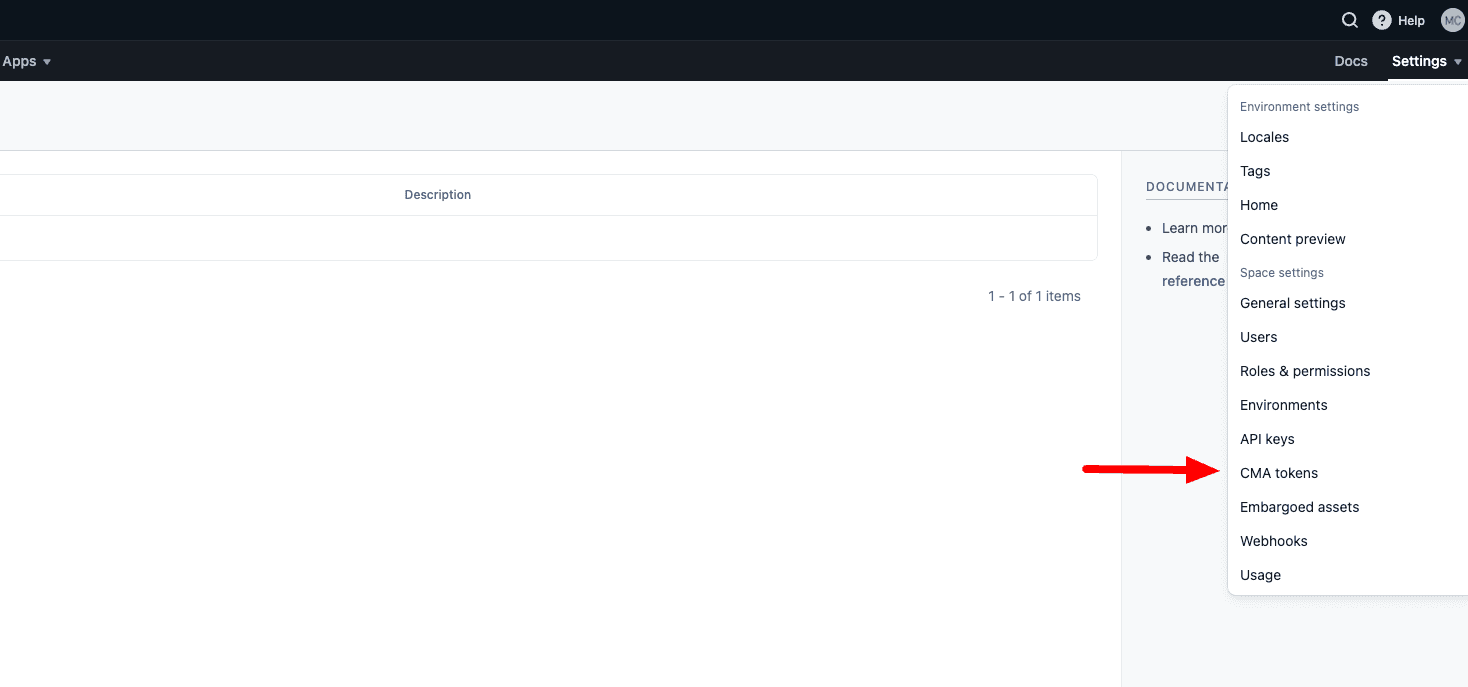Expand the Settings dropdown in the navbar
Viewport: 1468px width, 687px height.
click(1425, 61)
